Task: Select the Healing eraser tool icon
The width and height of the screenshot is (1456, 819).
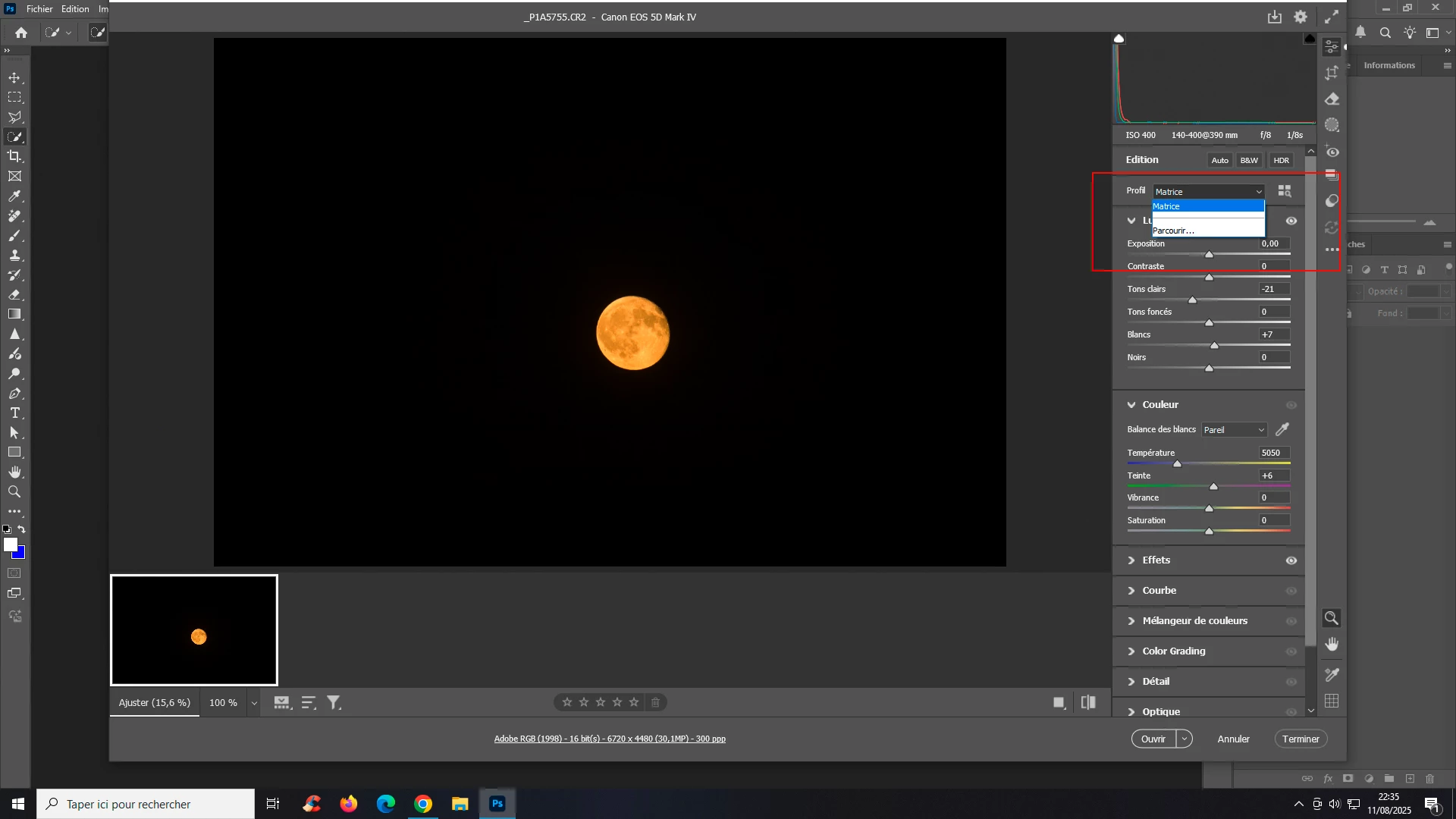Action: [x=1332, y=99]
